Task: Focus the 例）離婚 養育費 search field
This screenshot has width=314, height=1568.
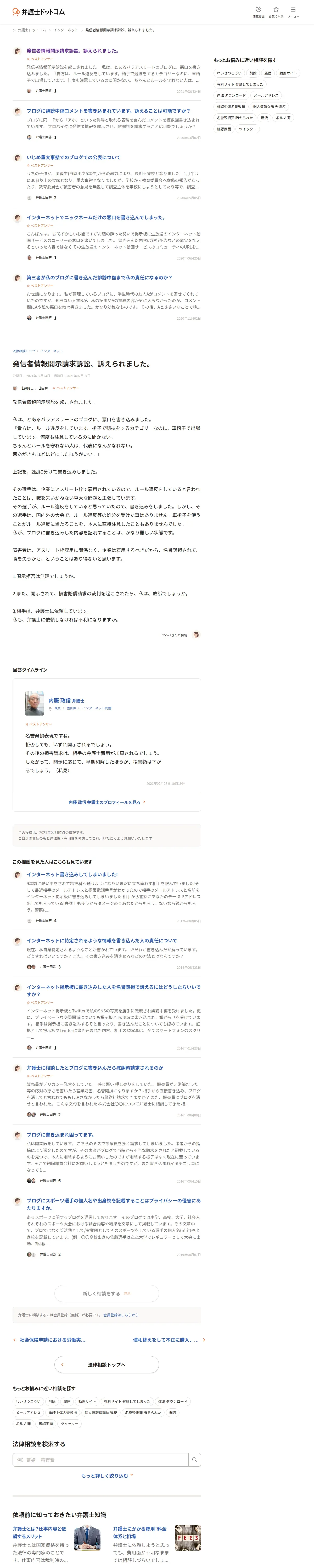Action: [100, 1460]
